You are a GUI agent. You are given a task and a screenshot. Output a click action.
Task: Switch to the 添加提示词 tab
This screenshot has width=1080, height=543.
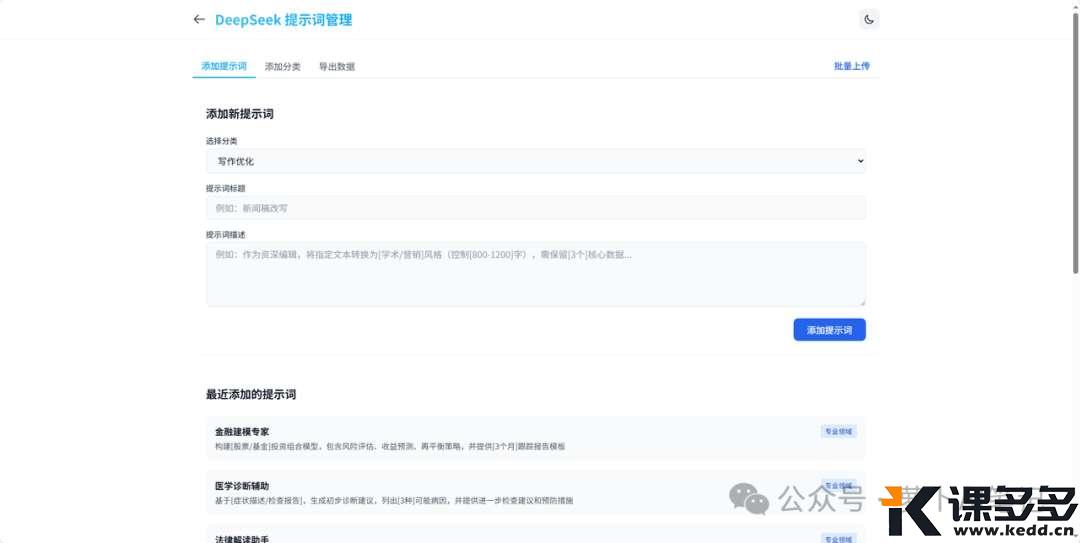pos(224,66)
